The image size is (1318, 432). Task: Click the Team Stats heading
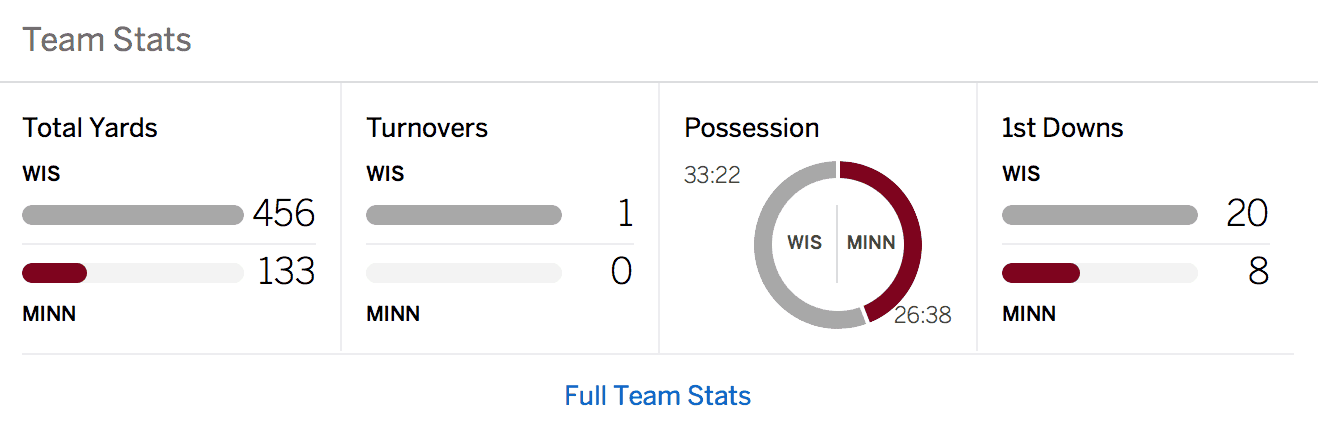(107, 40)
